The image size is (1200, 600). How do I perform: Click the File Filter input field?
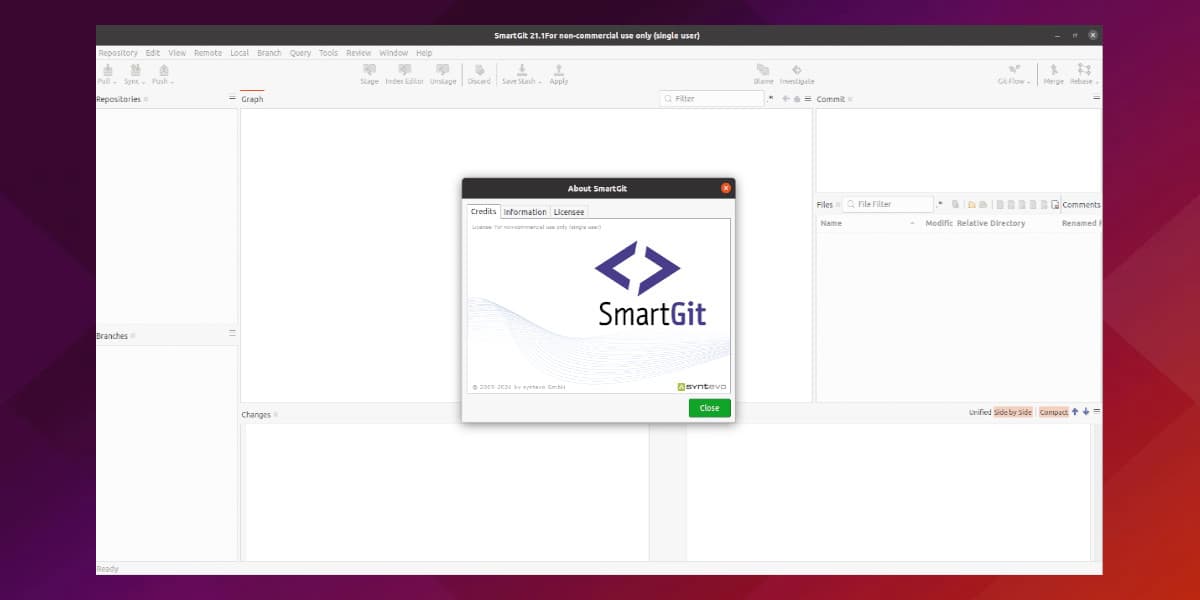click(x=888, y=204)
